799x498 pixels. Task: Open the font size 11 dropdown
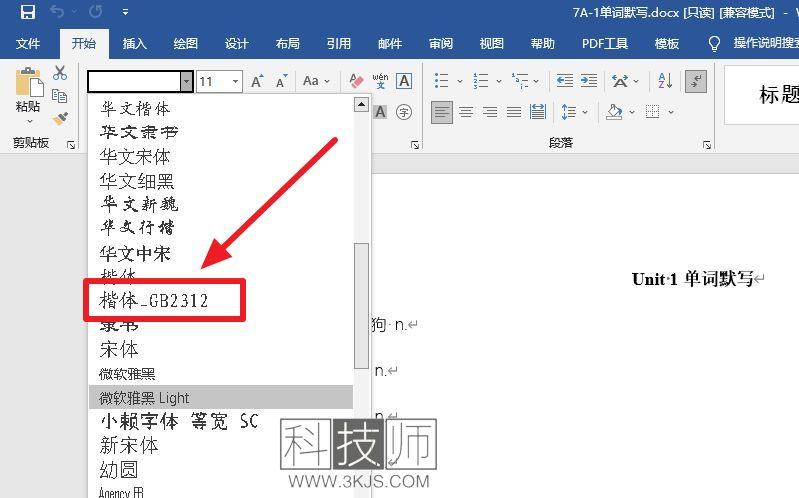pyautogui.click(x=235, y=82)
